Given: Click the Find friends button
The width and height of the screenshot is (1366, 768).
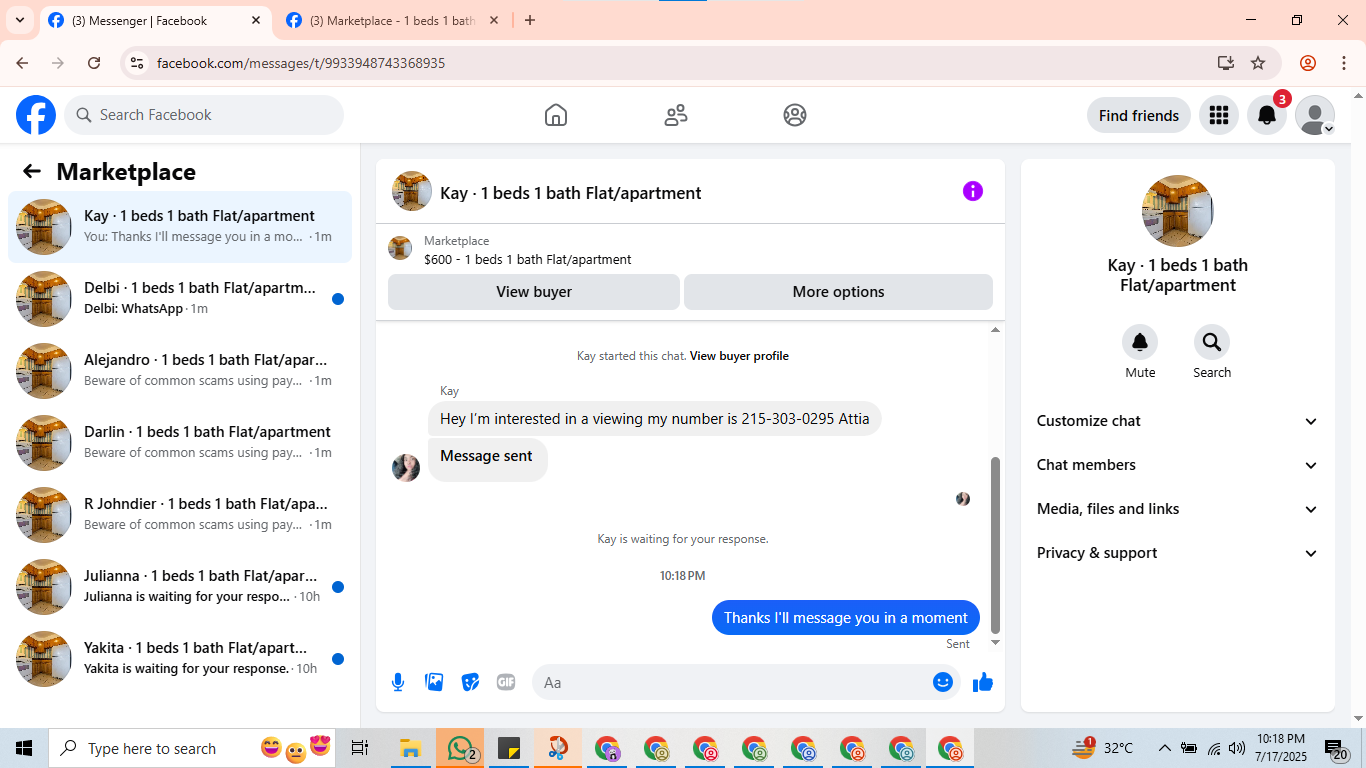Looking at the screenshot, I should pyautogui.click(x=1139, y=115).
